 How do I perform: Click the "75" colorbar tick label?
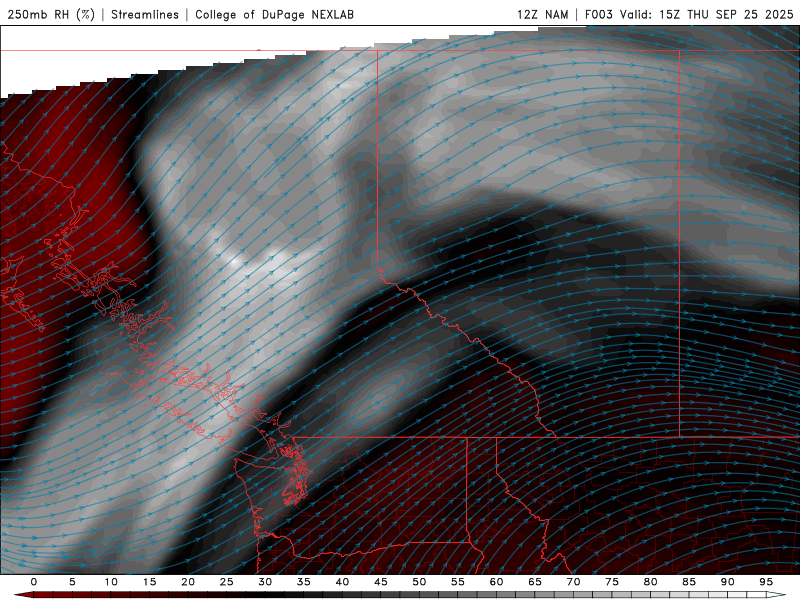612,582
